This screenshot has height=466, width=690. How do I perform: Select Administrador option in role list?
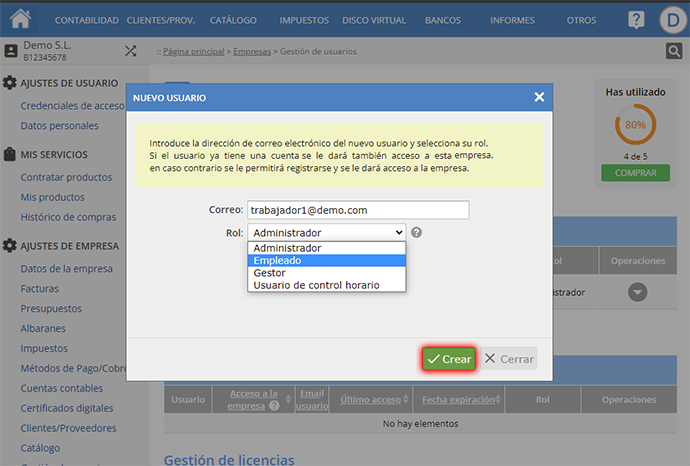(327, 248)
